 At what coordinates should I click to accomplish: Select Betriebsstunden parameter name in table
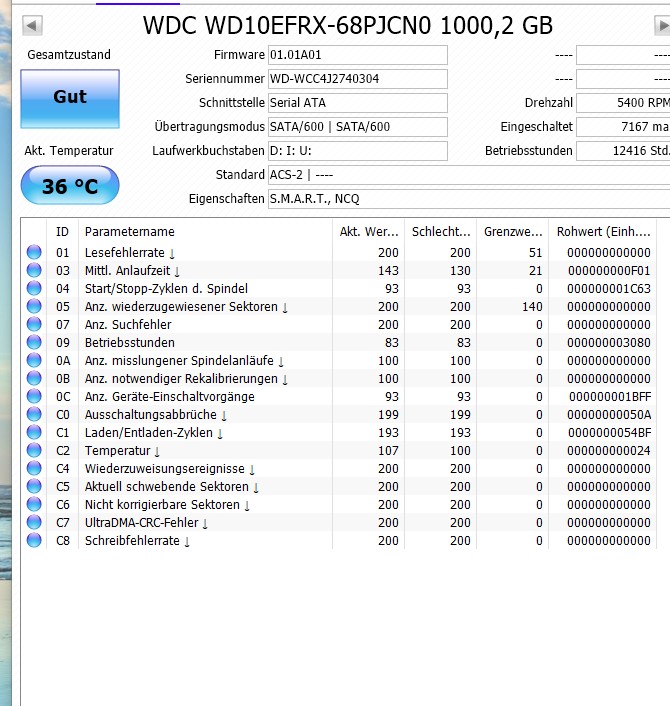[130, 343]
